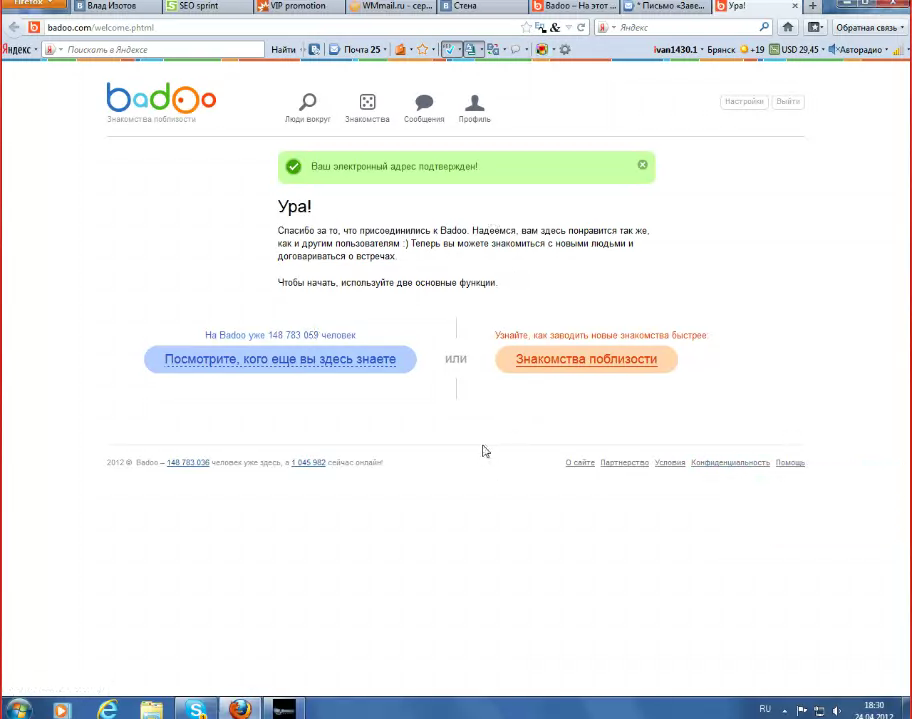
Task: Click the toolbar star favorites icon
Action: (422, 49)
